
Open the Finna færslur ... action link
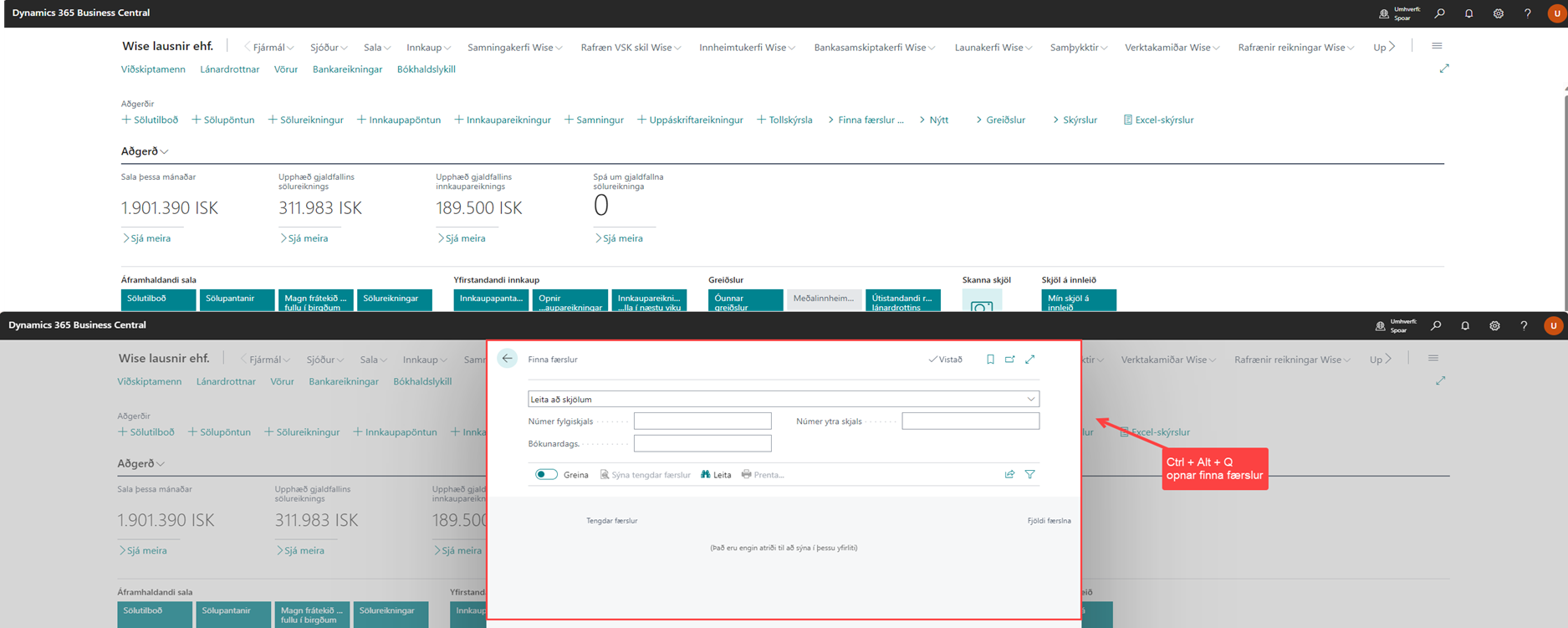[866, 120]
